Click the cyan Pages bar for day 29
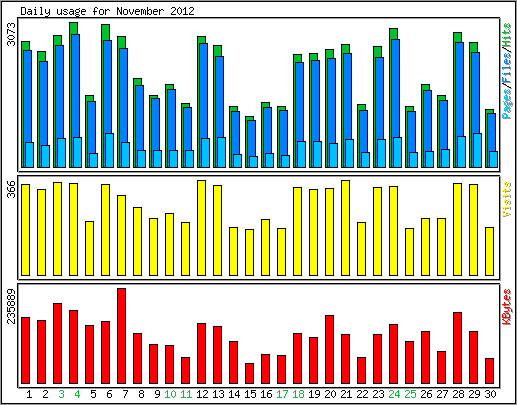517x405 pixels. click(x=478, y=150)
